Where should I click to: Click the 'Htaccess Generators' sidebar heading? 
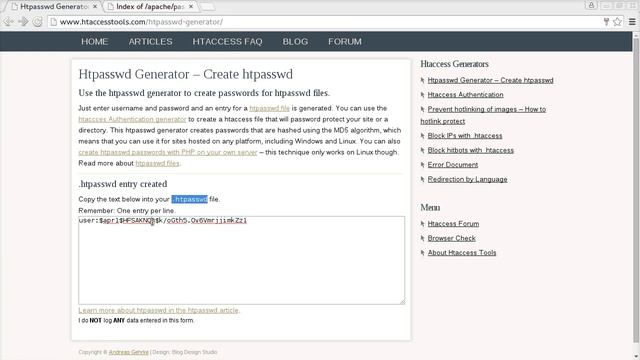[454, 64]
